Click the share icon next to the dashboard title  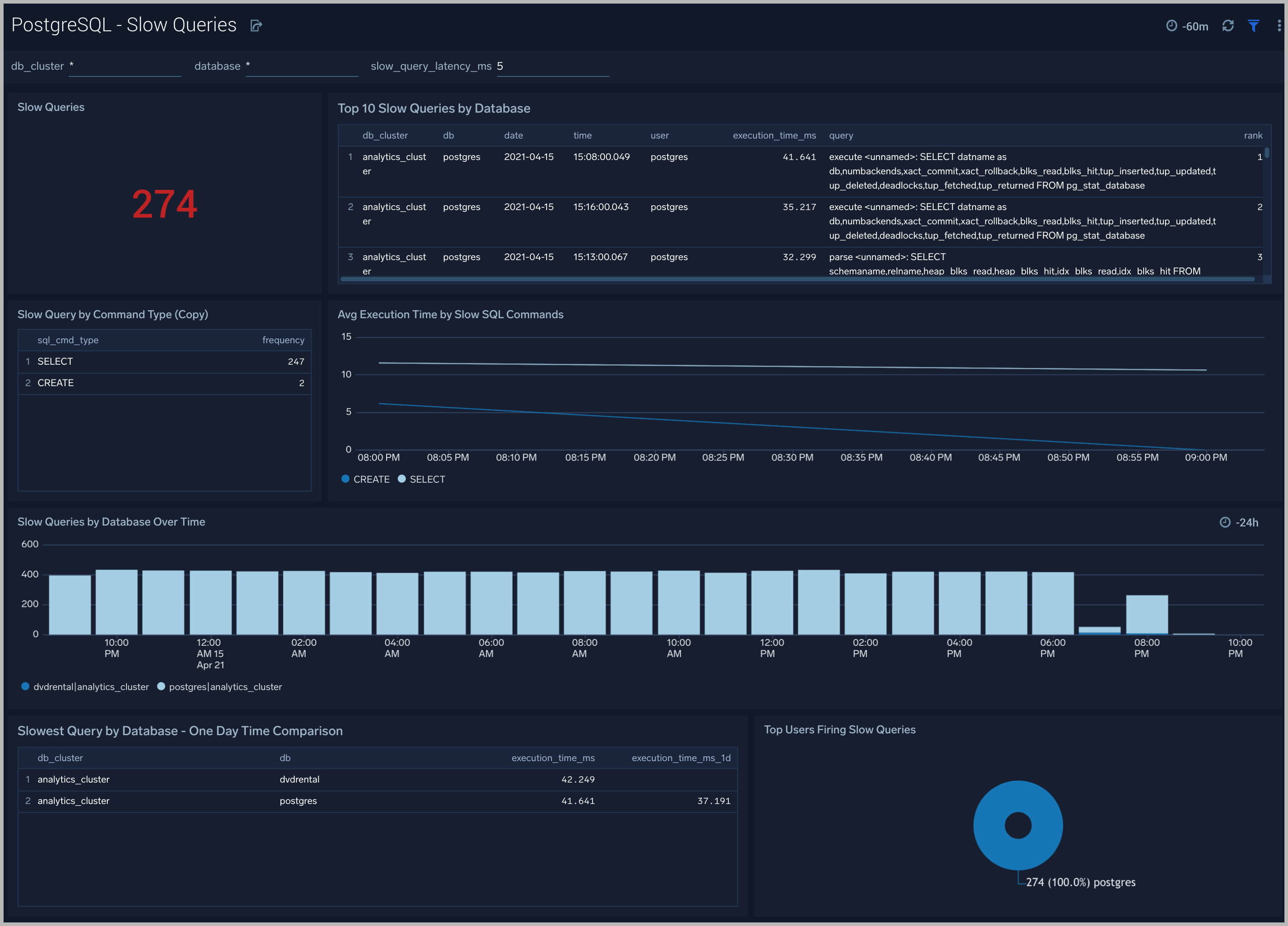(x=256, y=25)
